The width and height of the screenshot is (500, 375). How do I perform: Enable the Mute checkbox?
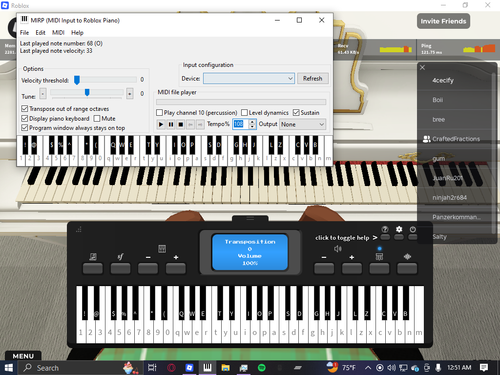[x=97, y=118]
